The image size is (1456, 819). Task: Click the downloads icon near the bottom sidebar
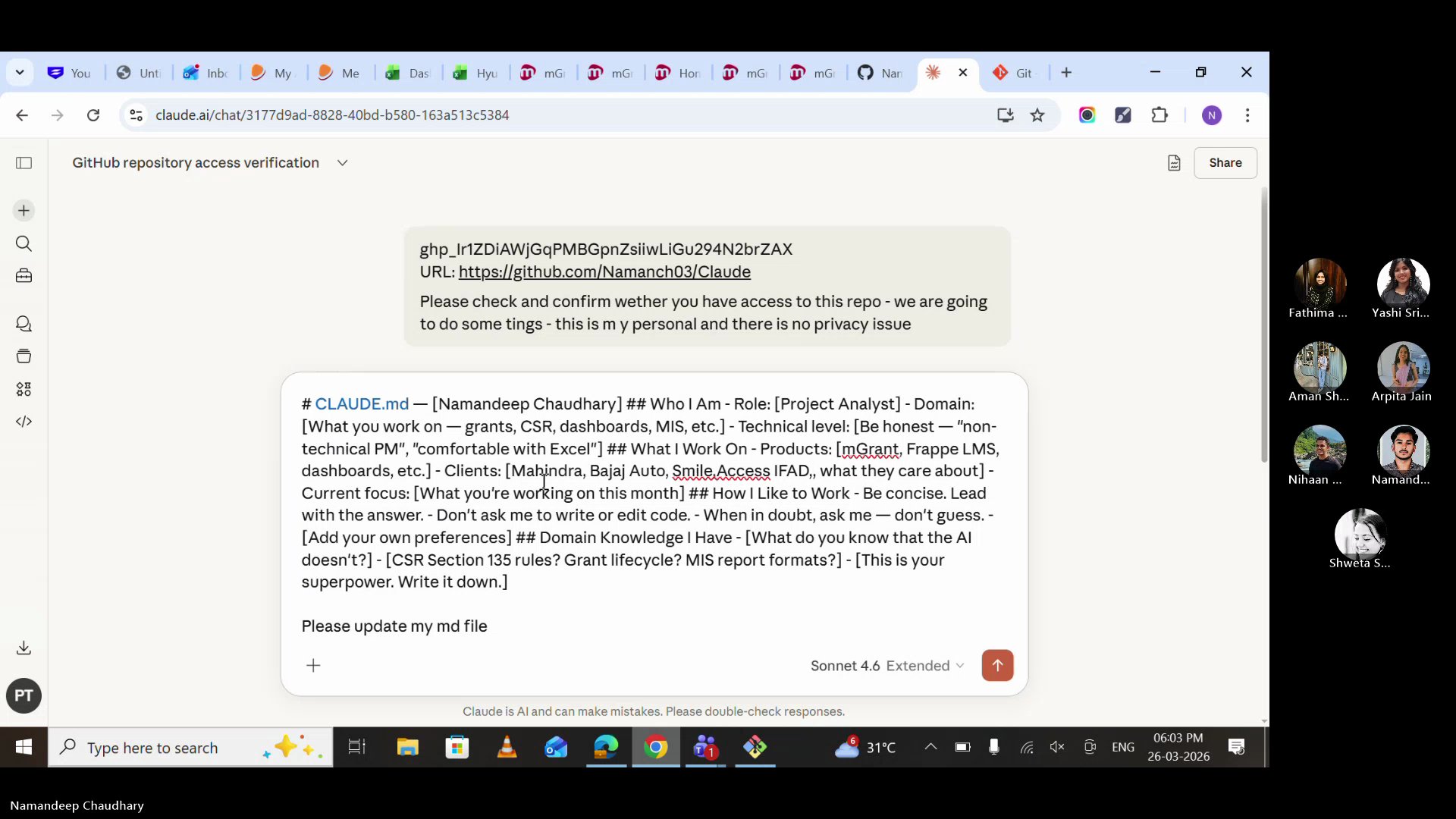pos(24,647)
